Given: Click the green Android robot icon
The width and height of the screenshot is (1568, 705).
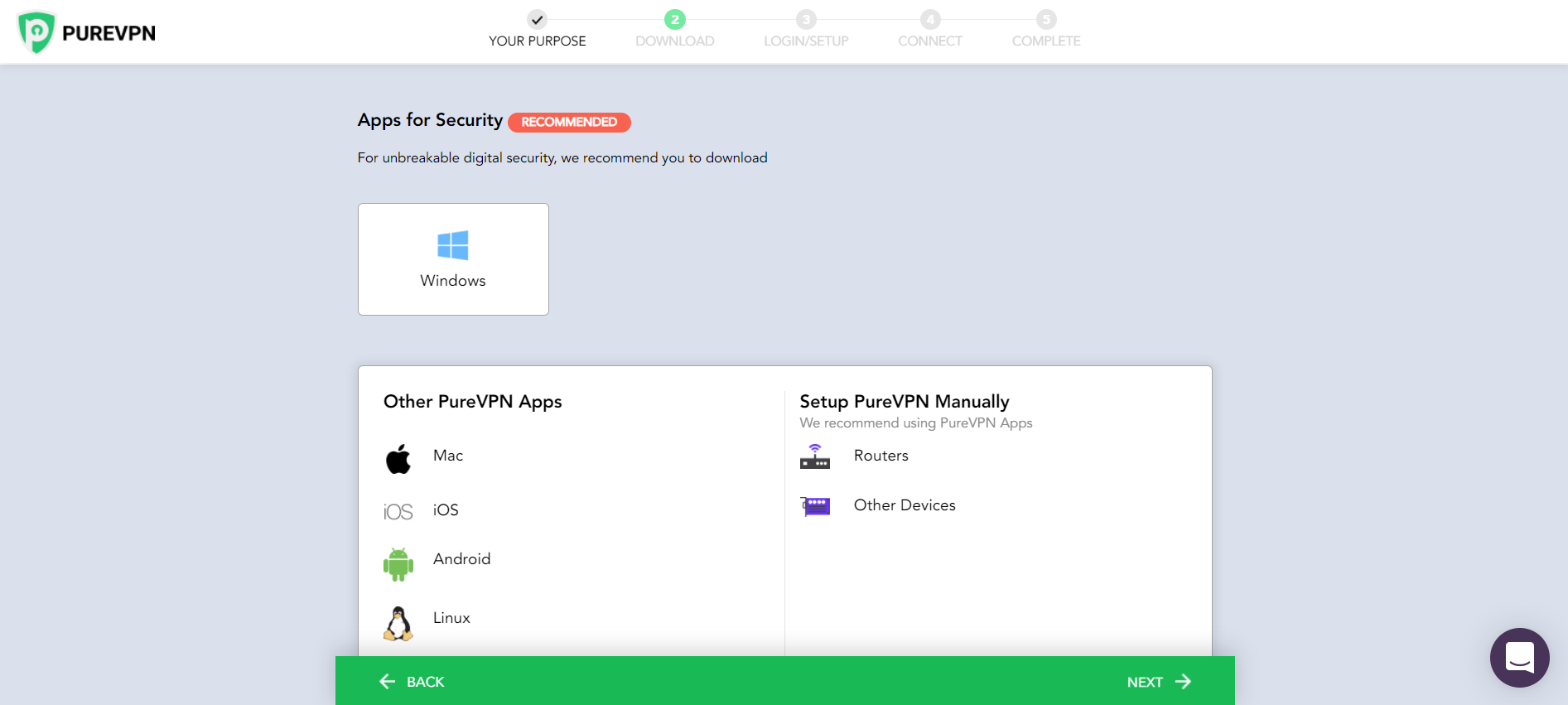Looking at the screenshot, I should click(x=398, y=564).
